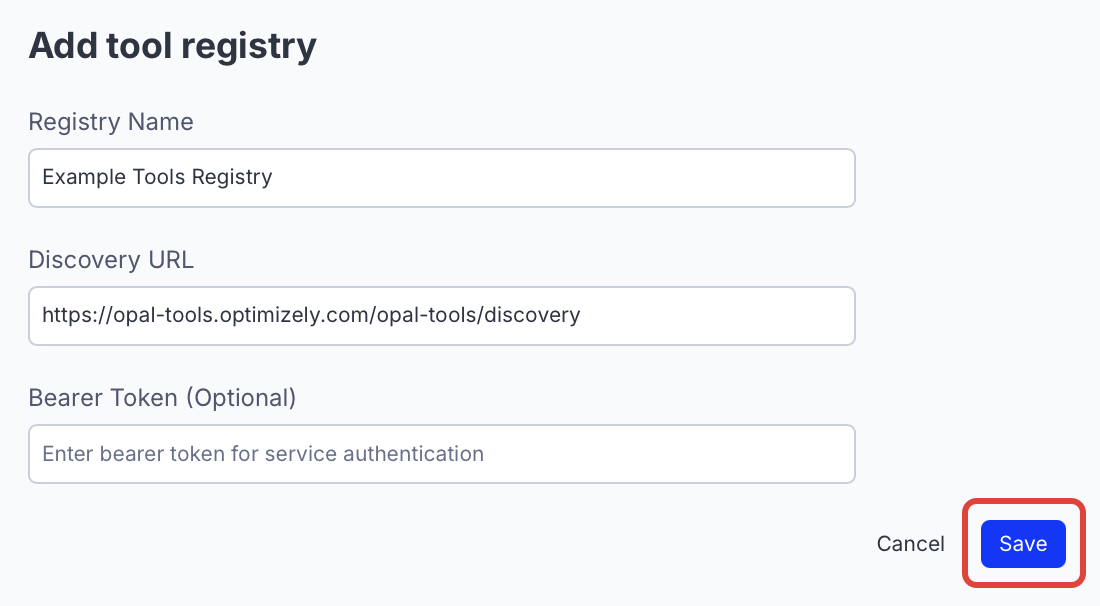Cancel adding the tool registry

coord(910,544)
